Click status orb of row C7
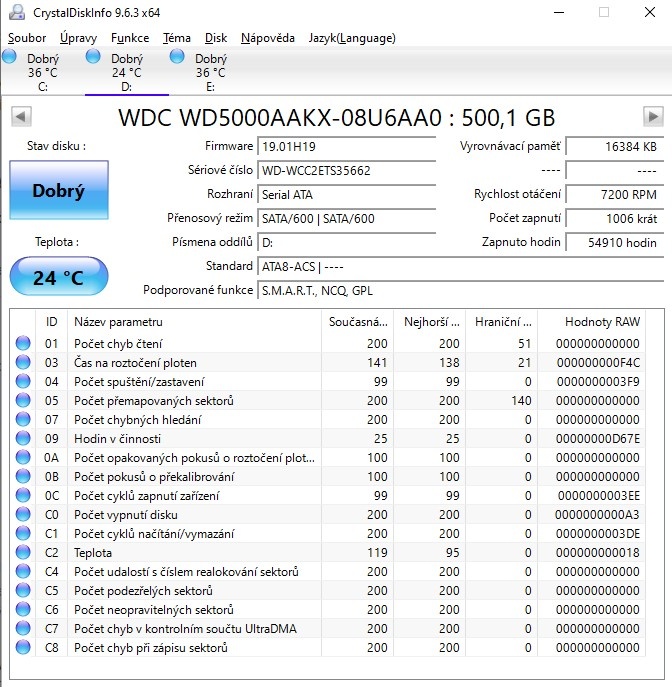 coord(23,628)
